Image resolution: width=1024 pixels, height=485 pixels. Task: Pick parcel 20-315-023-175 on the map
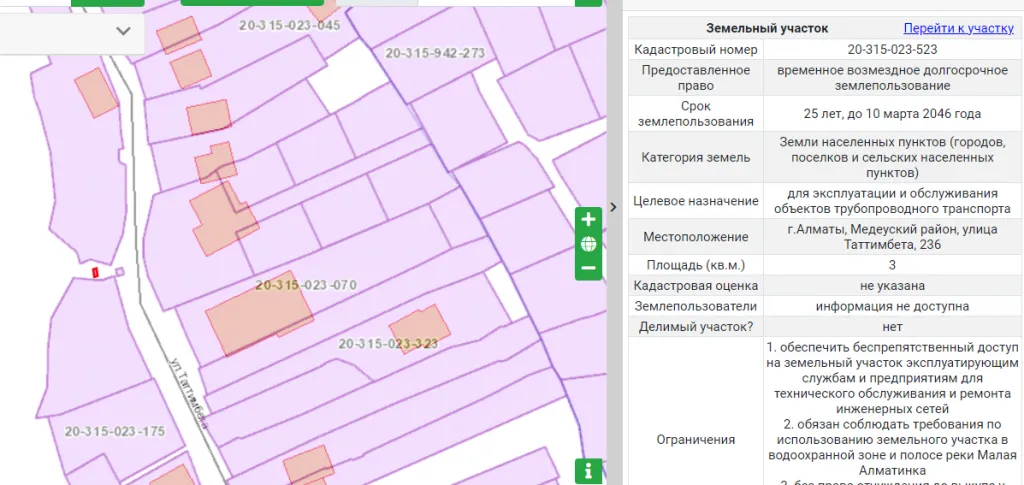pos(114,432)
